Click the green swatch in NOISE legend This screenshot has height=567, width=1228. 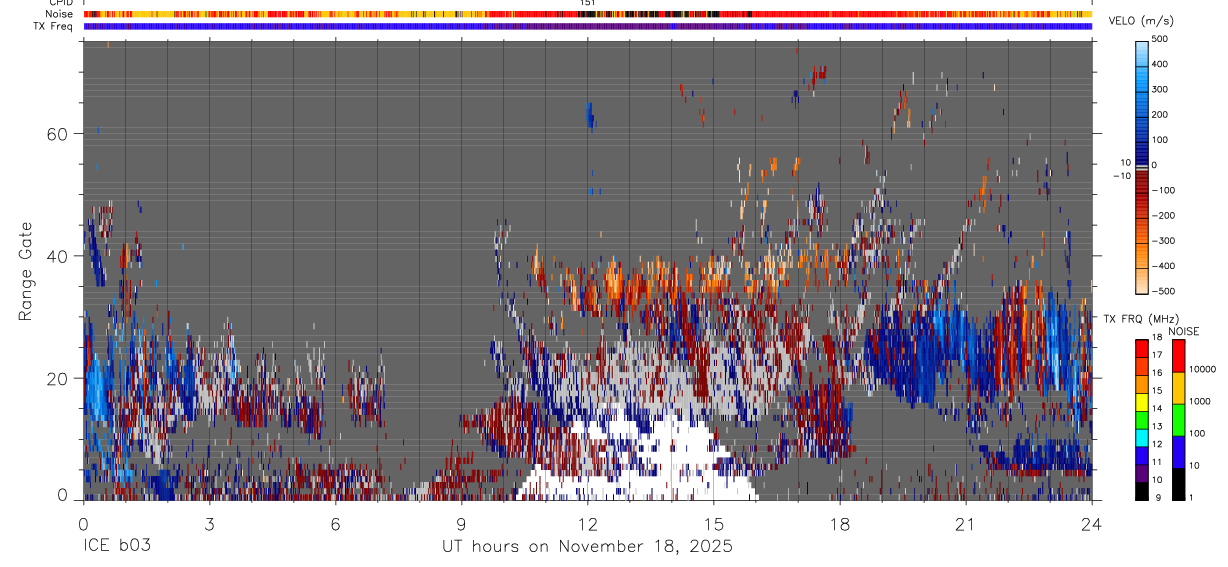(x=1179, y=420)
